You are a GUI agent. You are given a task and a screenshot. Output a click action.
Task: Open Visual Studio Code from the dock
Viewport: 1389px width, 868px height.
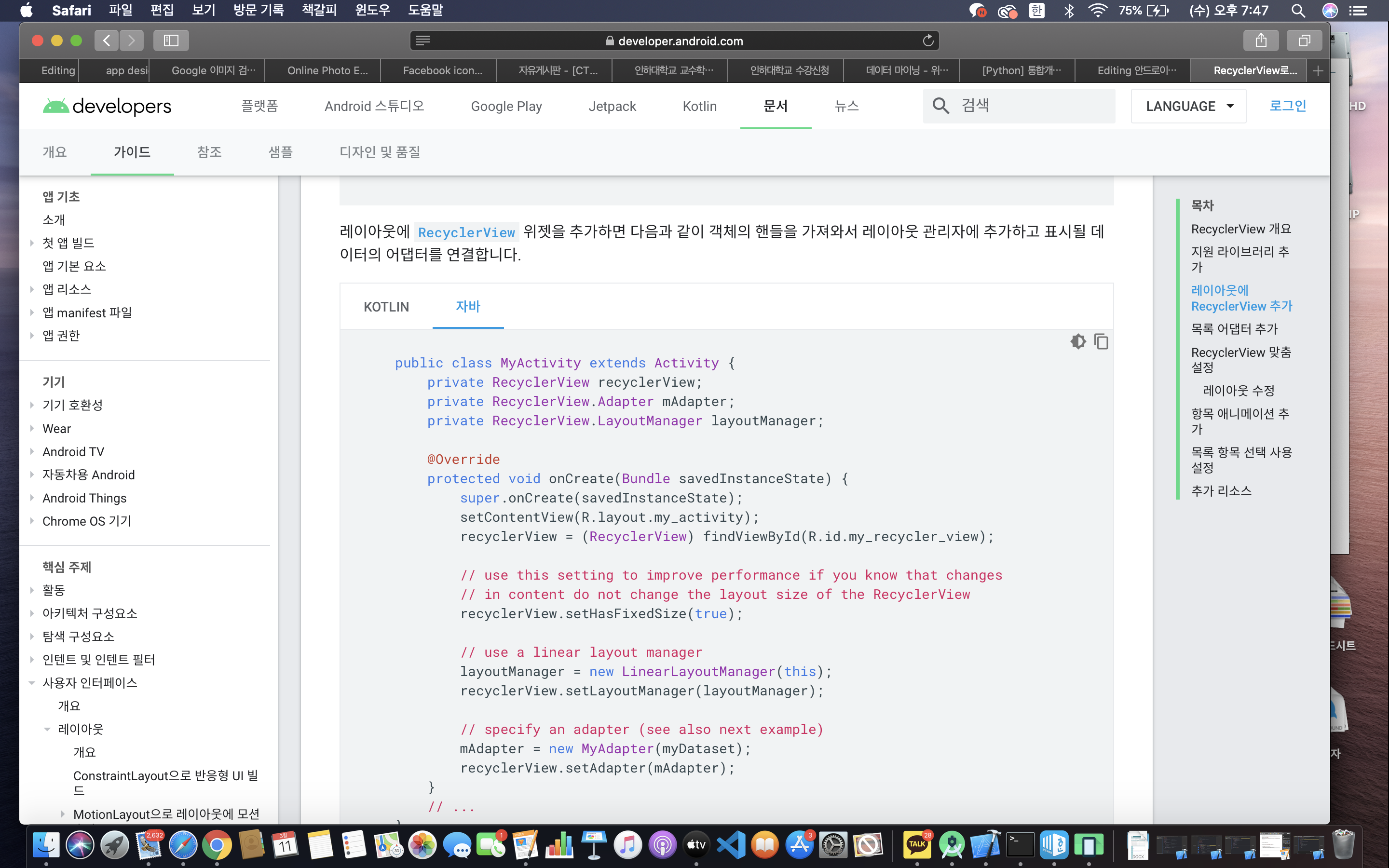coord(731,844)
